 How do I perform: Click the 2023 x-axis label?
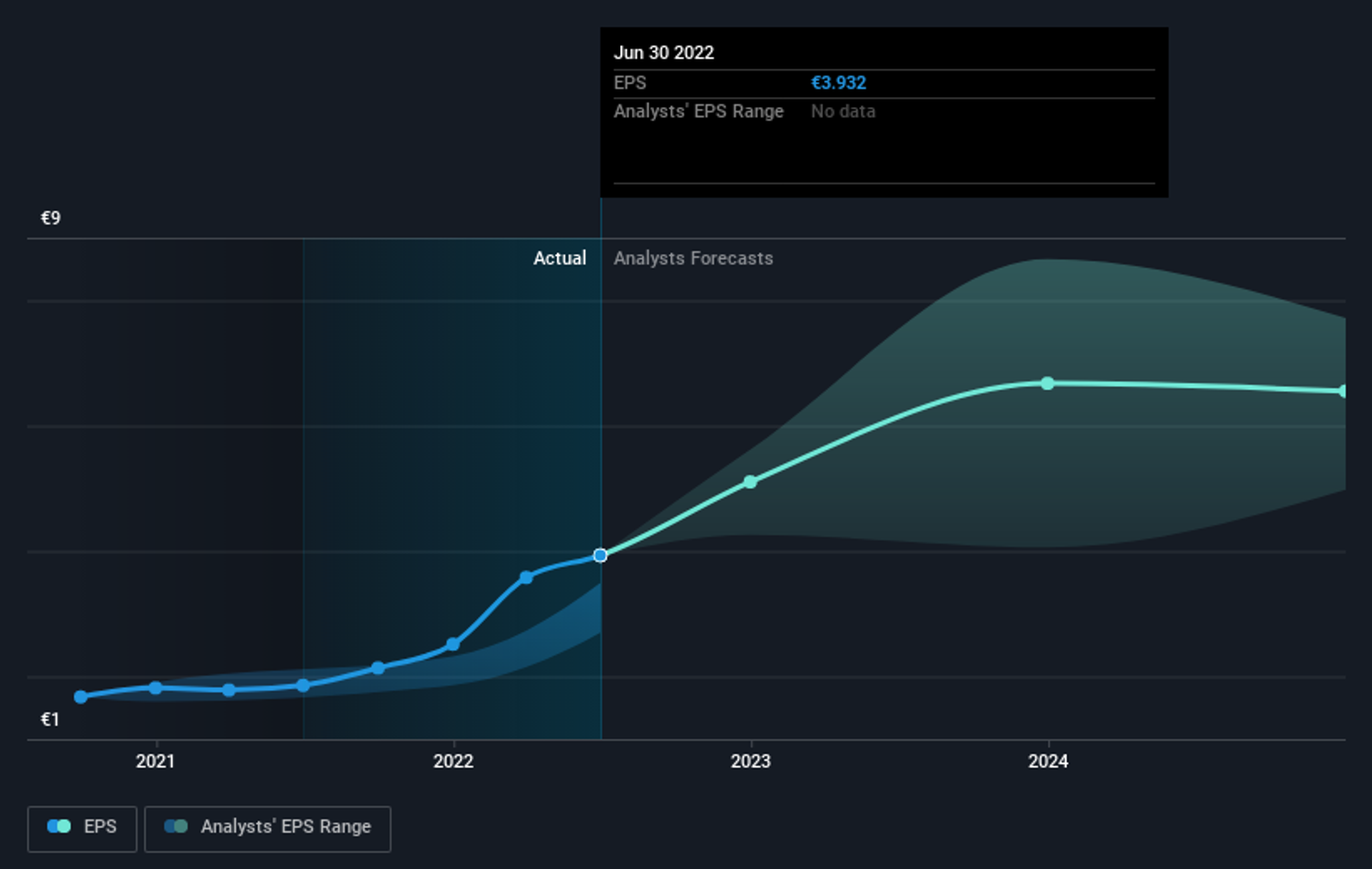(x=750, y=761)
